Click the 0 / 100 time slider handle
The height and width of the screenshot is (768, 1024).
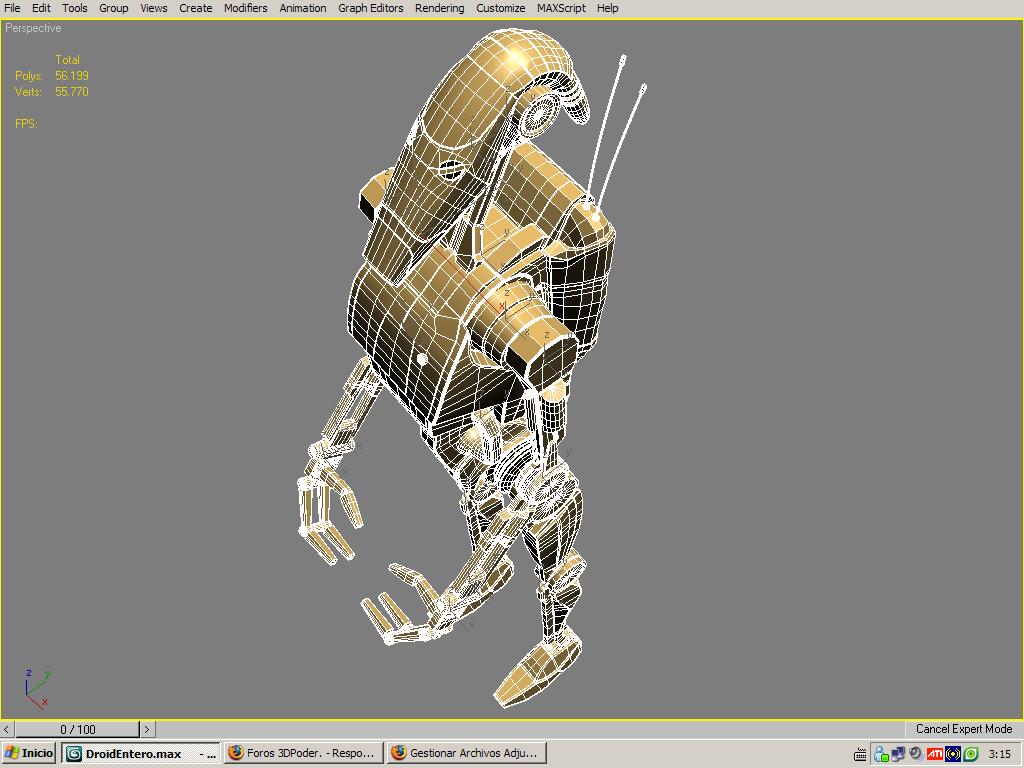[x=78, y=729]
